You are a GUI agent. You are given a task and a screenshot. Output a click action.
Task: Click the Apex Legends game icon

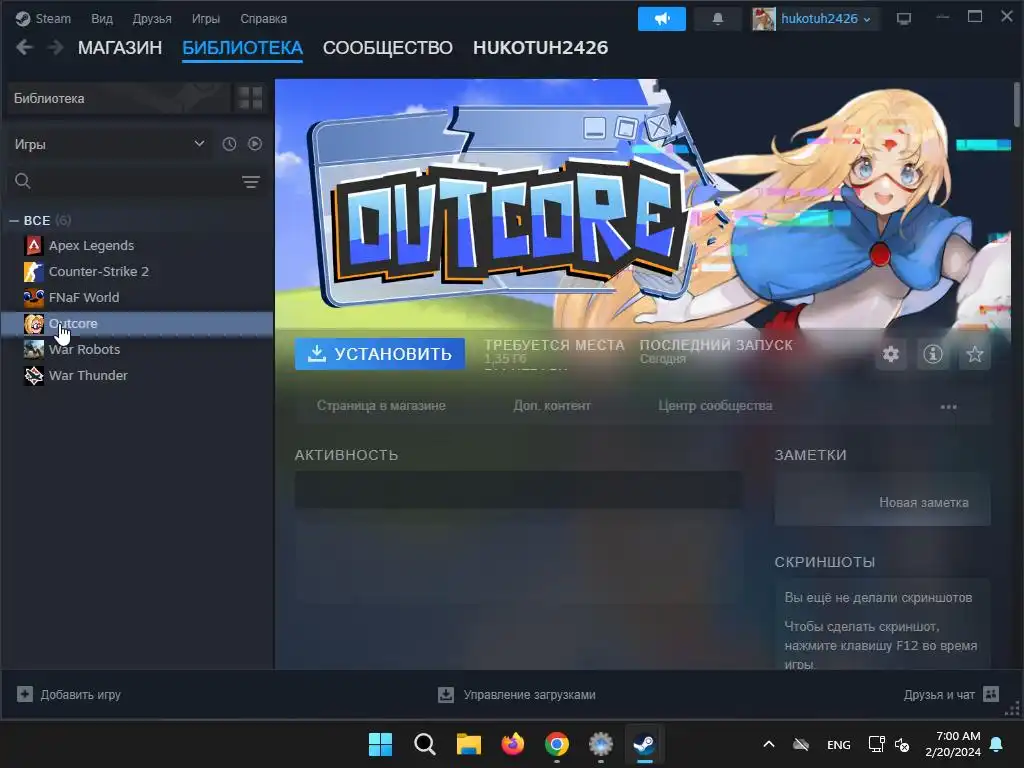coord(34,246)
